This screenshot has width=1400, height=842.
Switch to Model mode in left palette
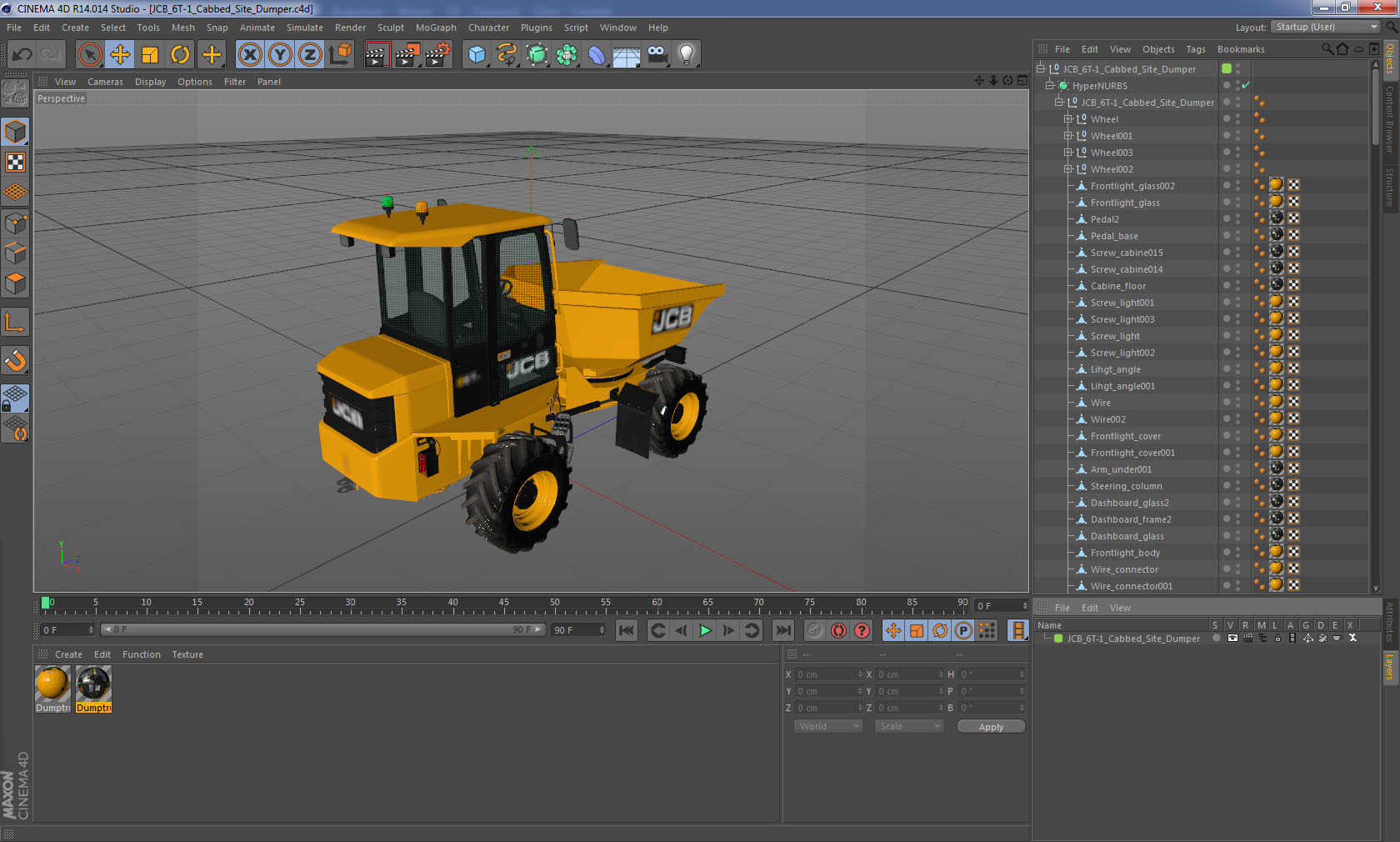coord(16,132)
